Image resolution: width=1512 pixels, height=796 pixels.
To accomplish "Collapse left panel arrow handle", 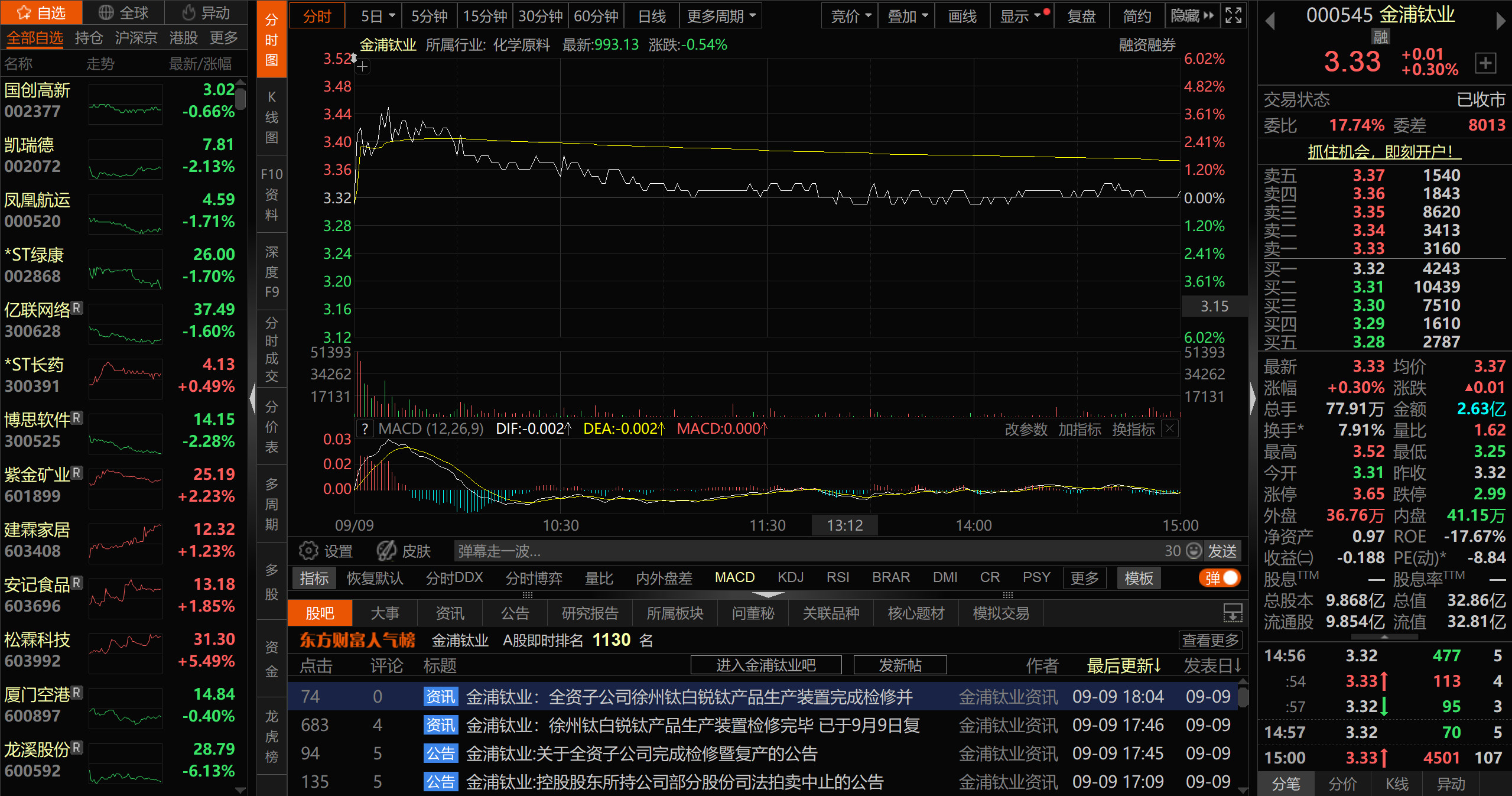I will [252, 399].
